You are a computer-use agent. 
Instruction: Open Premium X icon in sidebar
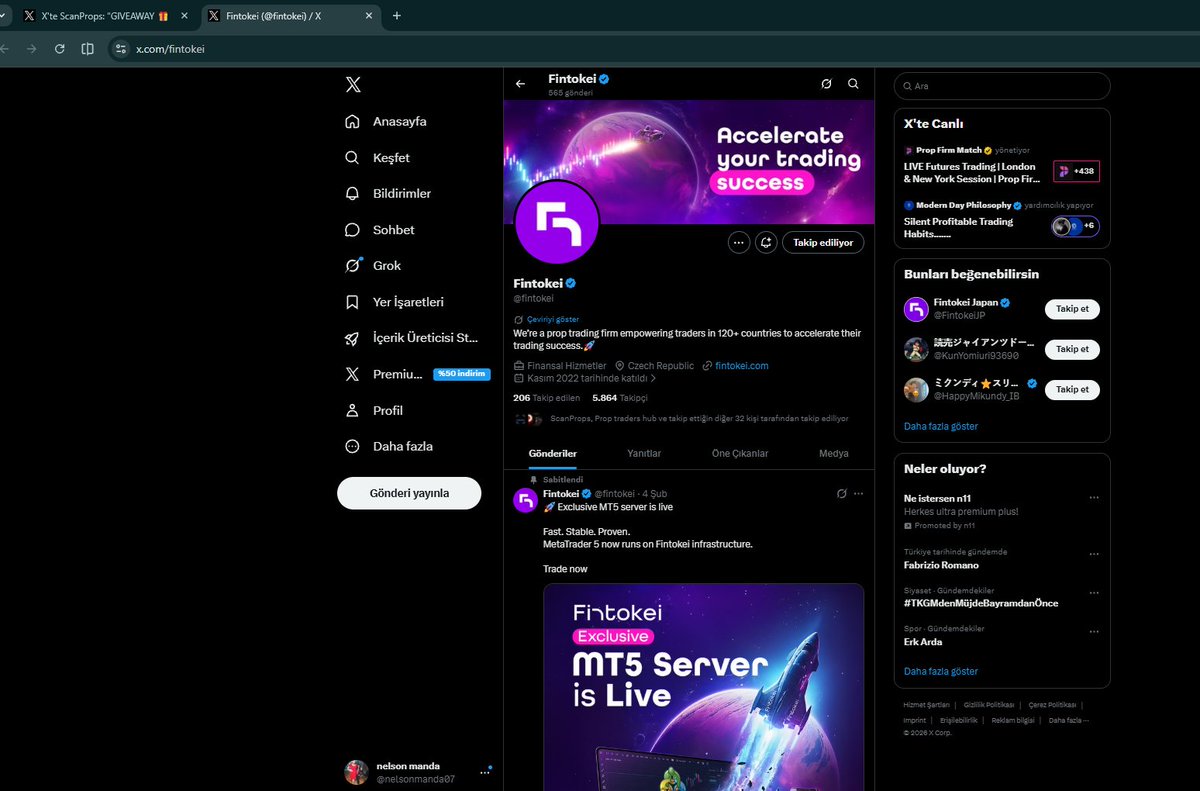(x=352, y=374)
